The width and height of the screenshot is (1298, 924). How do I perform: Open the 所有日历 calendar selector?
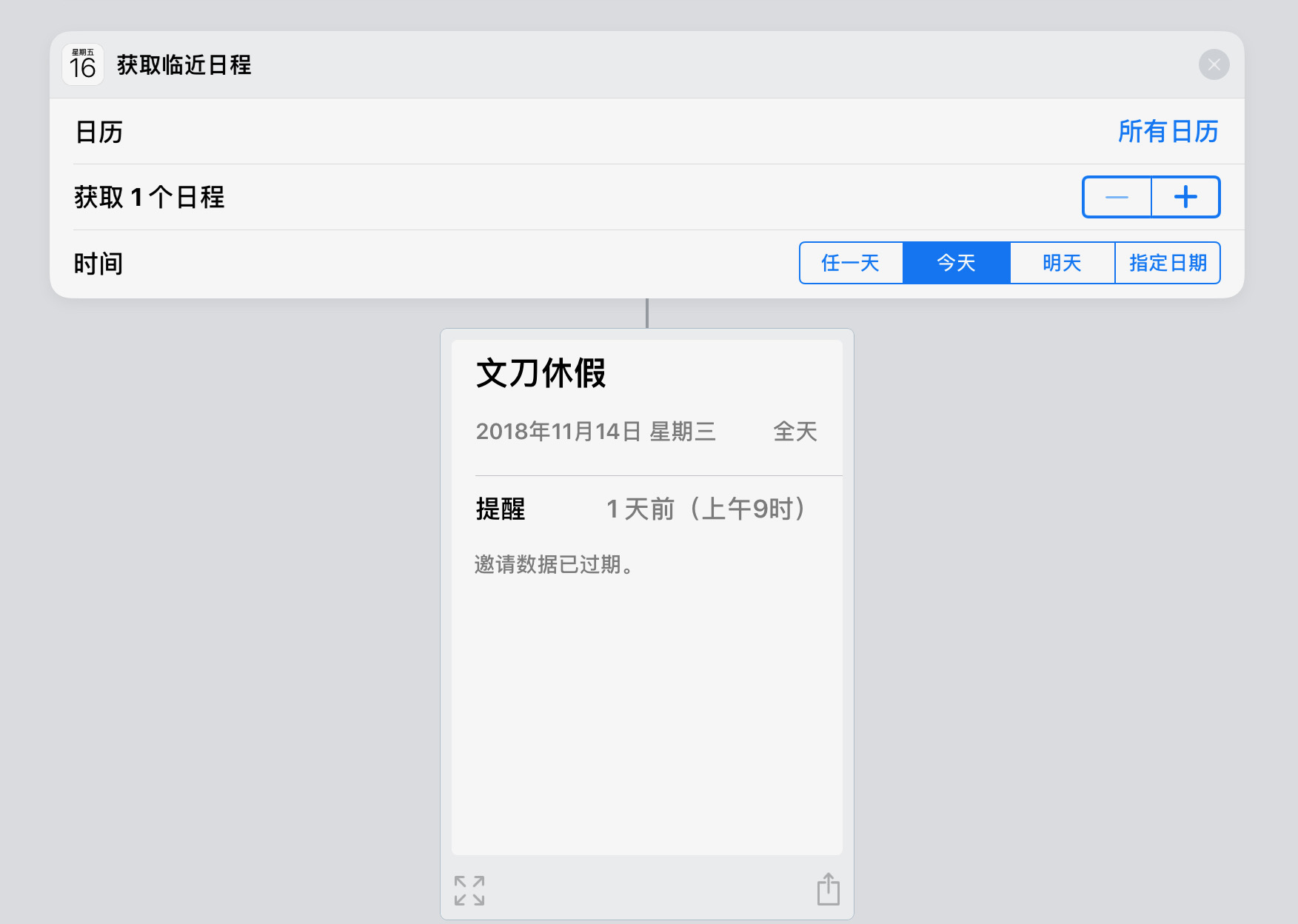click(1168, 132)
